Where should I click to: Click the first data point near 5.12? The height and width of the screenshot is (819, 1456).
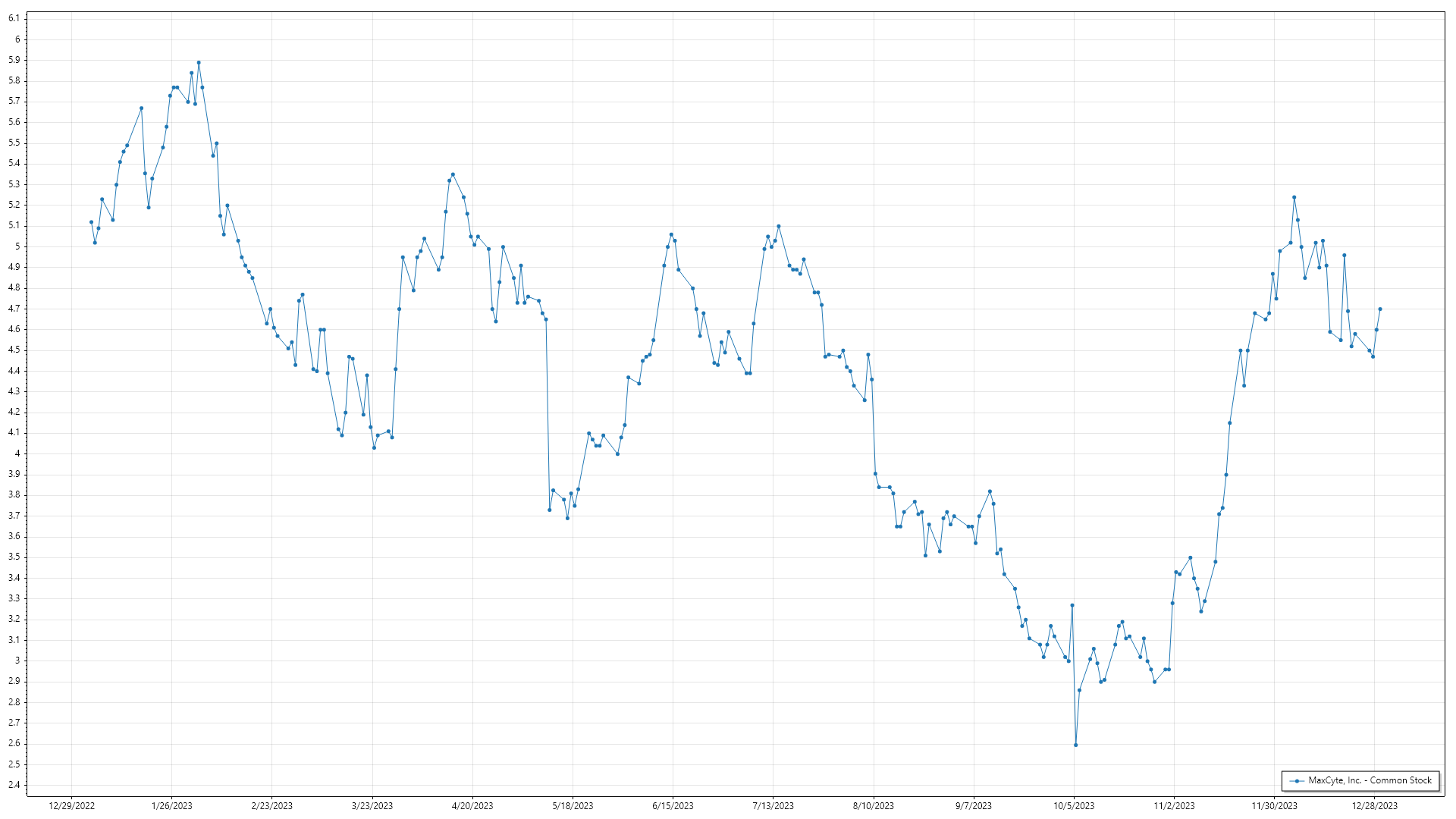click(91, 222)
